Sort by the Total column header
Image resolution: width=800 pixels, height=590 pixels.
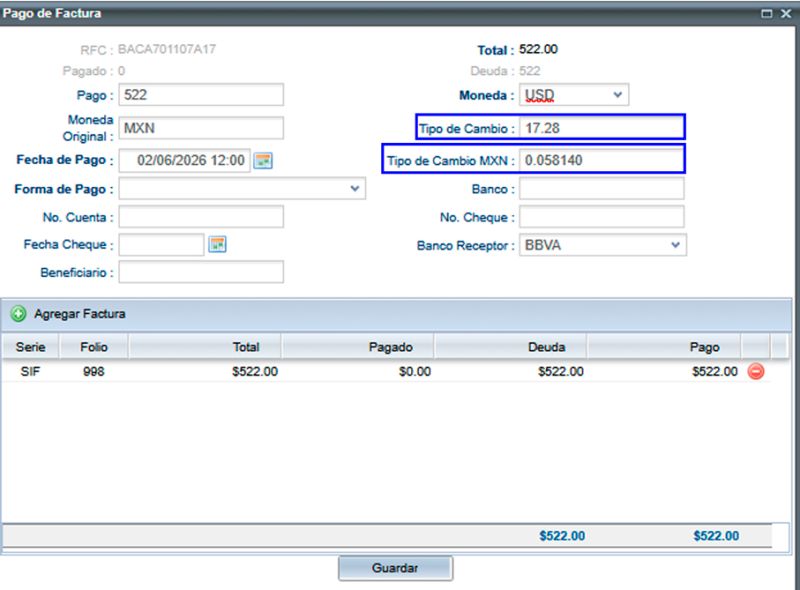pyautogui.click(x=205, y=347)
